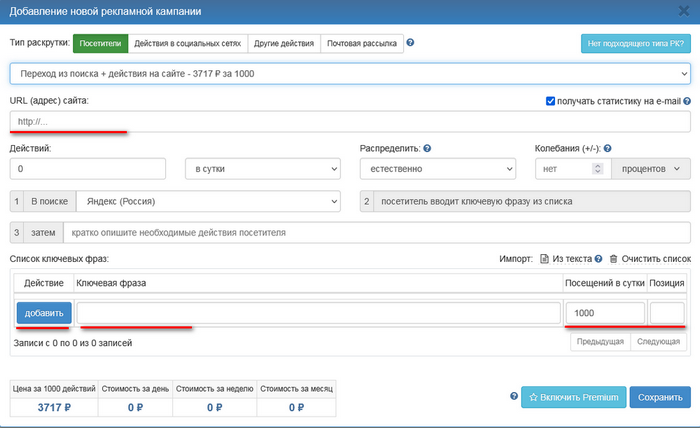Click Включить Premium button
Image resolution: width=700 pixels, height=428 pixels.
coord(573,397)
